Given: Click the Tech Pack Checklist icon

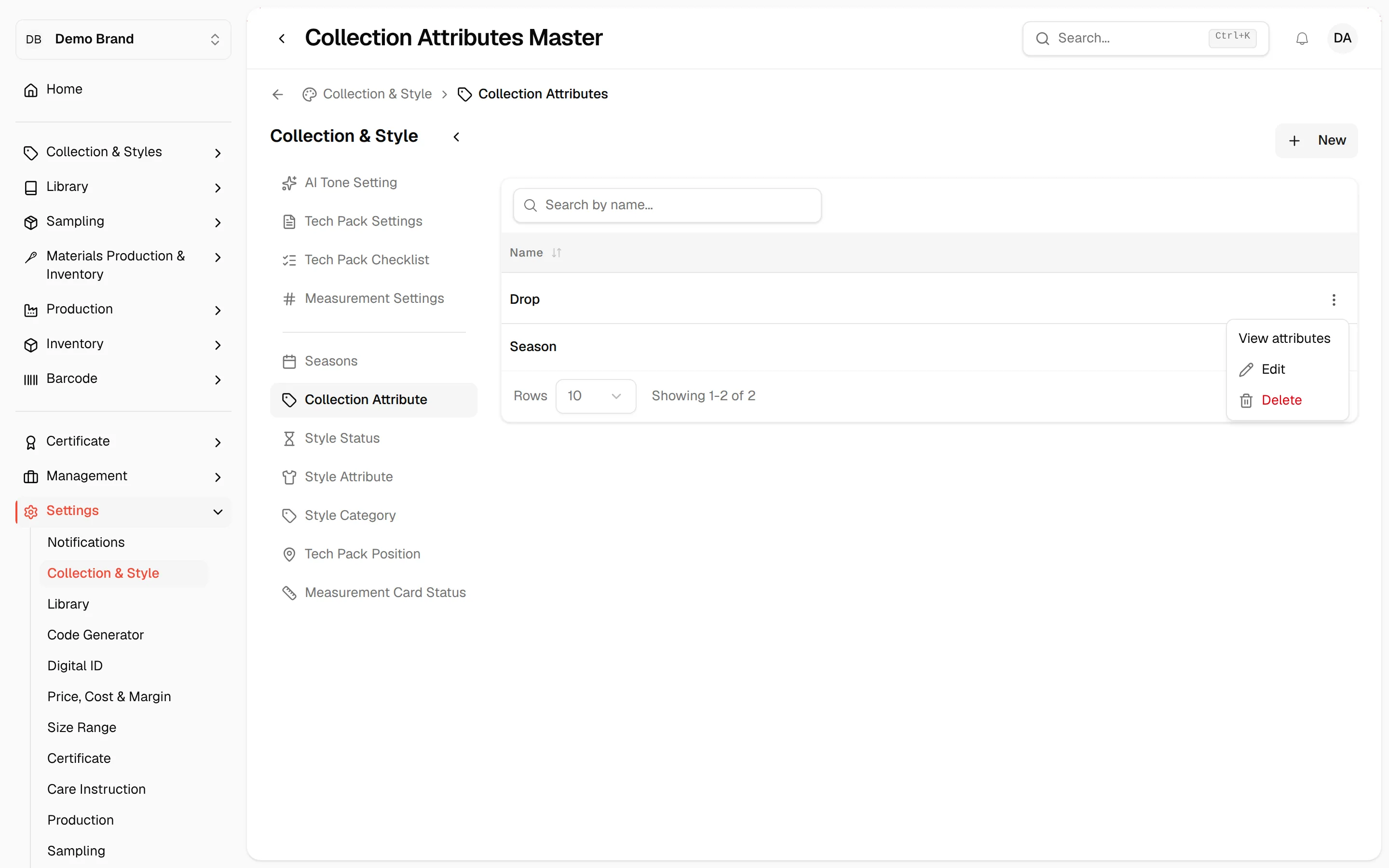Looking at the screenshot, I should click(x=289, y=260).
